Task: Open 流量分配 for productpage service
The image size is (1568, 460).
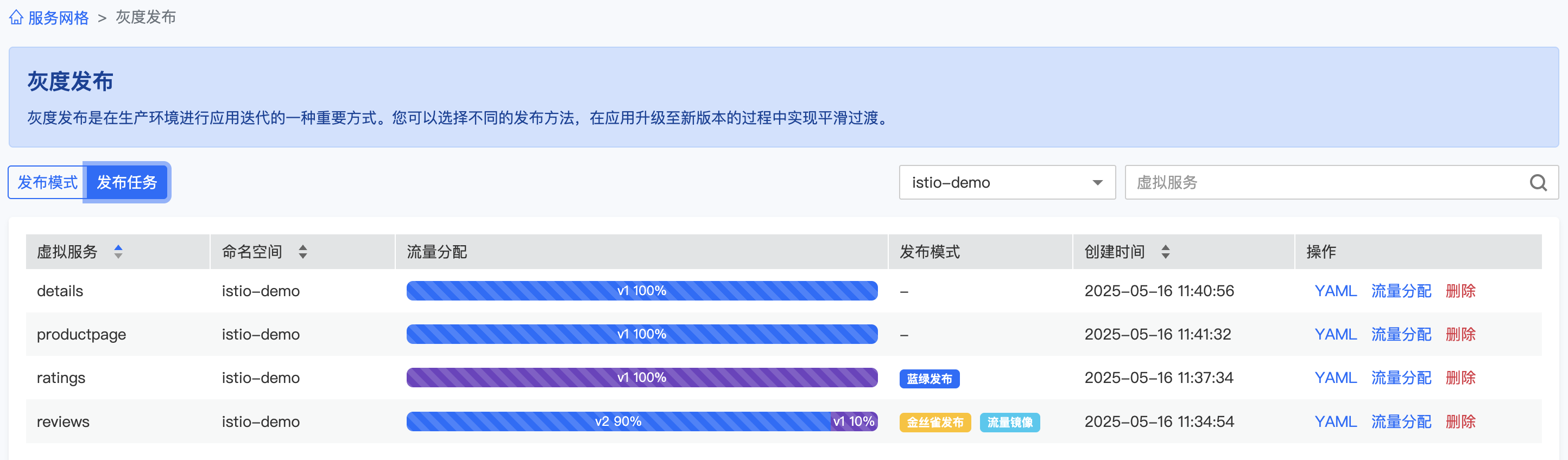Action: pyautogui.click(x=1401, y=334)
